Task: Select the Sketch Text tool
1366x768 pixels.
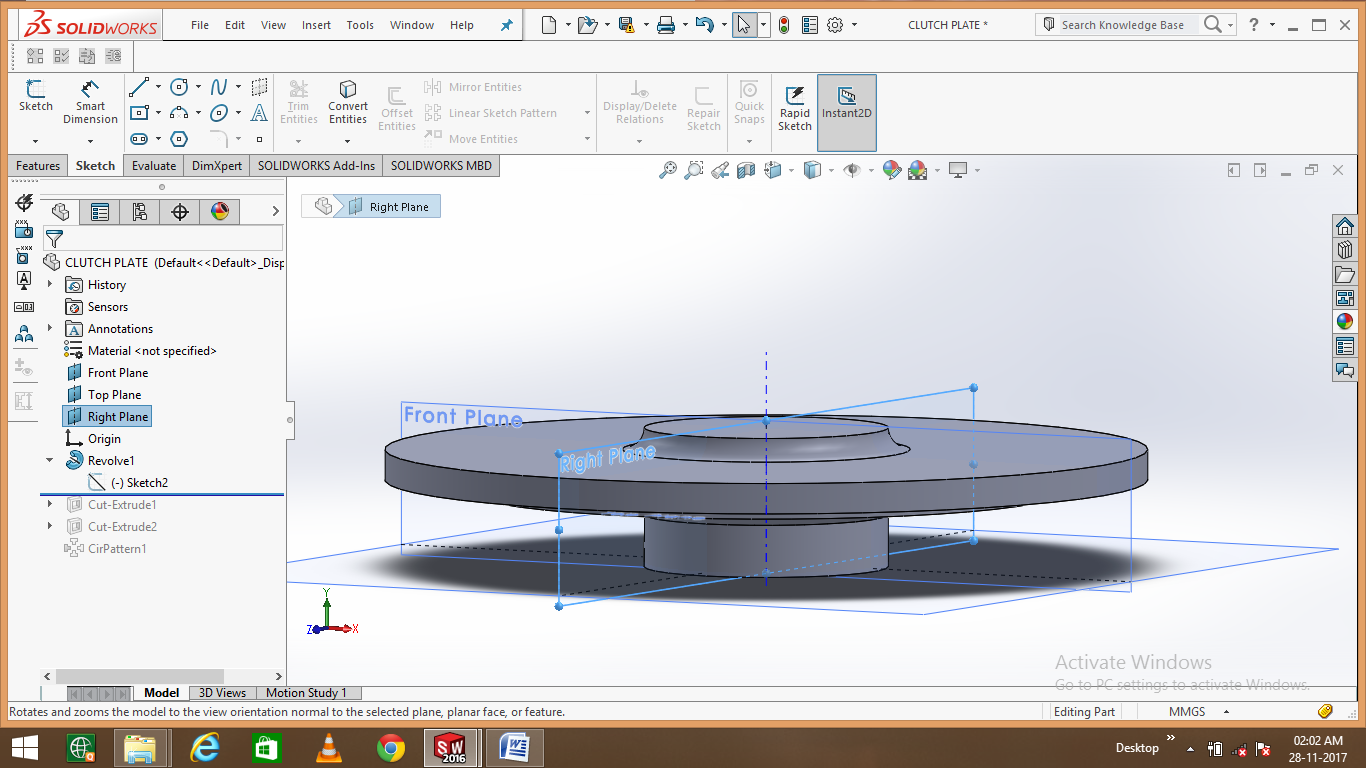Action: click(x=259, y=113)
